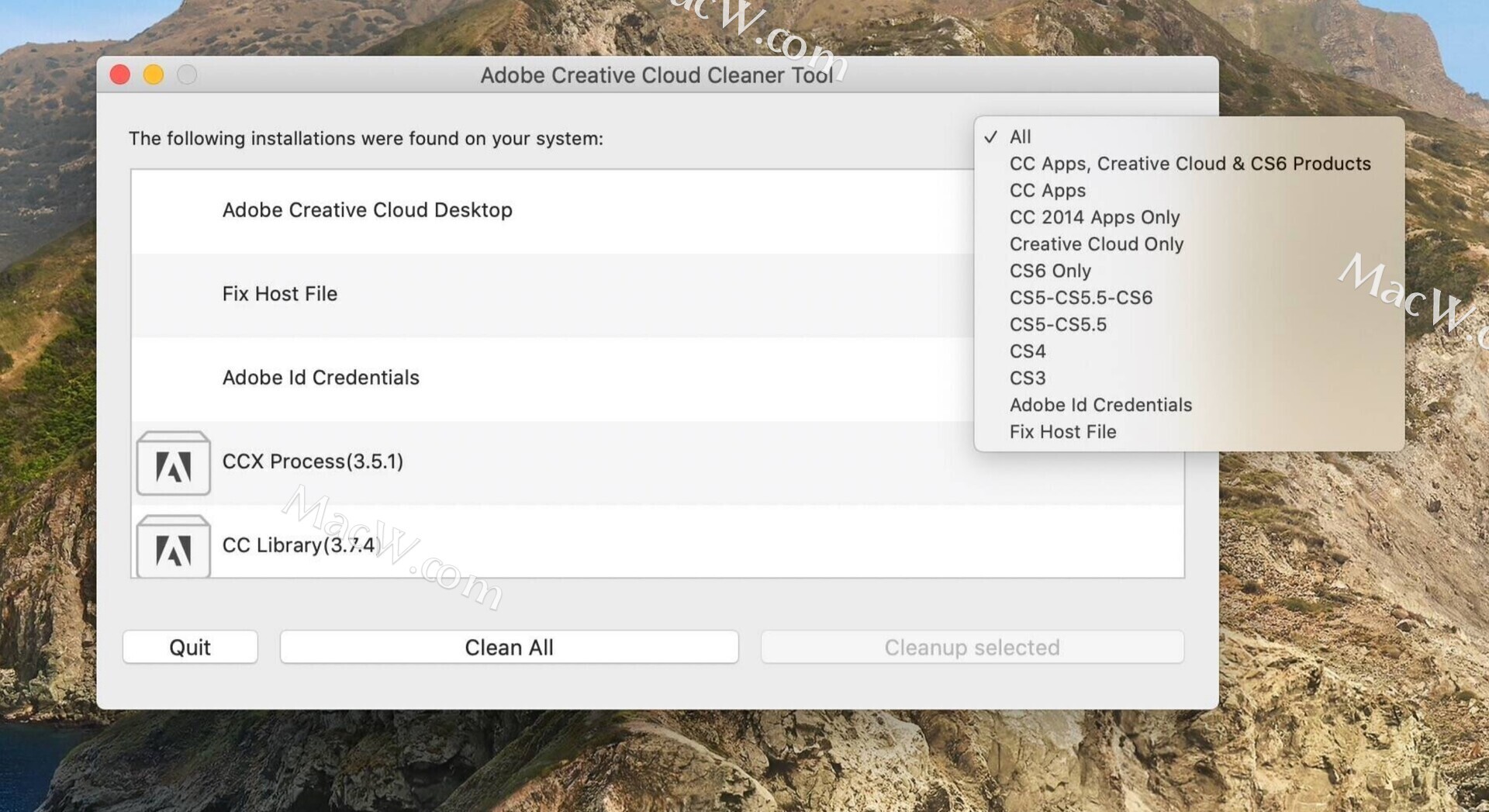
Task: Select CC Apps from the dropdown
Action: [1047, 190]
